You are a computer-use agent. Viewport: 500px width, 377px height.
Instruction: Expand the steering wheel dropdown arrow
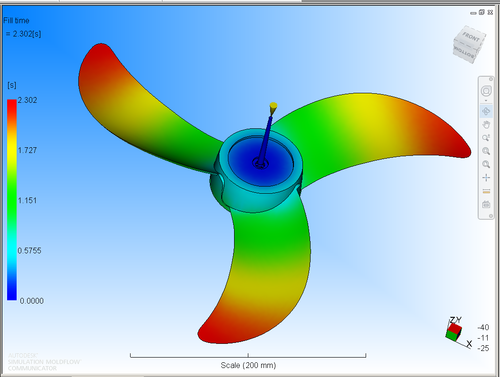coord(486,100)
